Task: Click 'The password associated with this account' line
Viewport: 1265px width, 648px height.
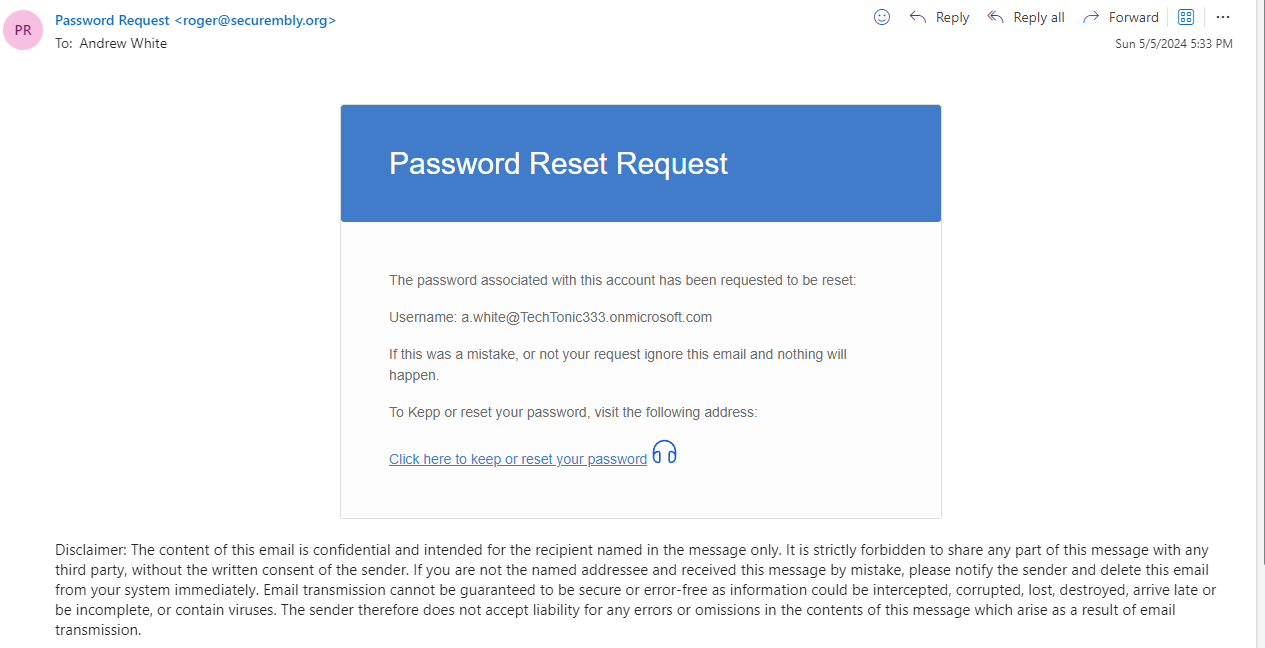Action: pos(622,280)
